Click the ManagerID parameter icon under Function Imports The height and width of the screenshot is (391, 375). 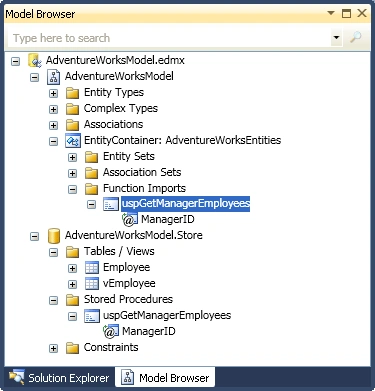(x=130, y=220)
